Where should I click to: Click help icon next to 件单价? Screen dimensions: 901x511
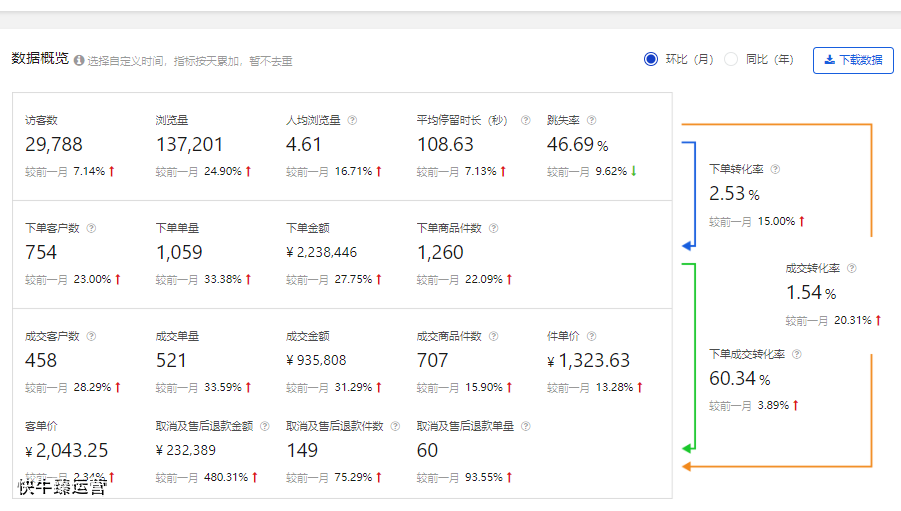pos(591,337)
